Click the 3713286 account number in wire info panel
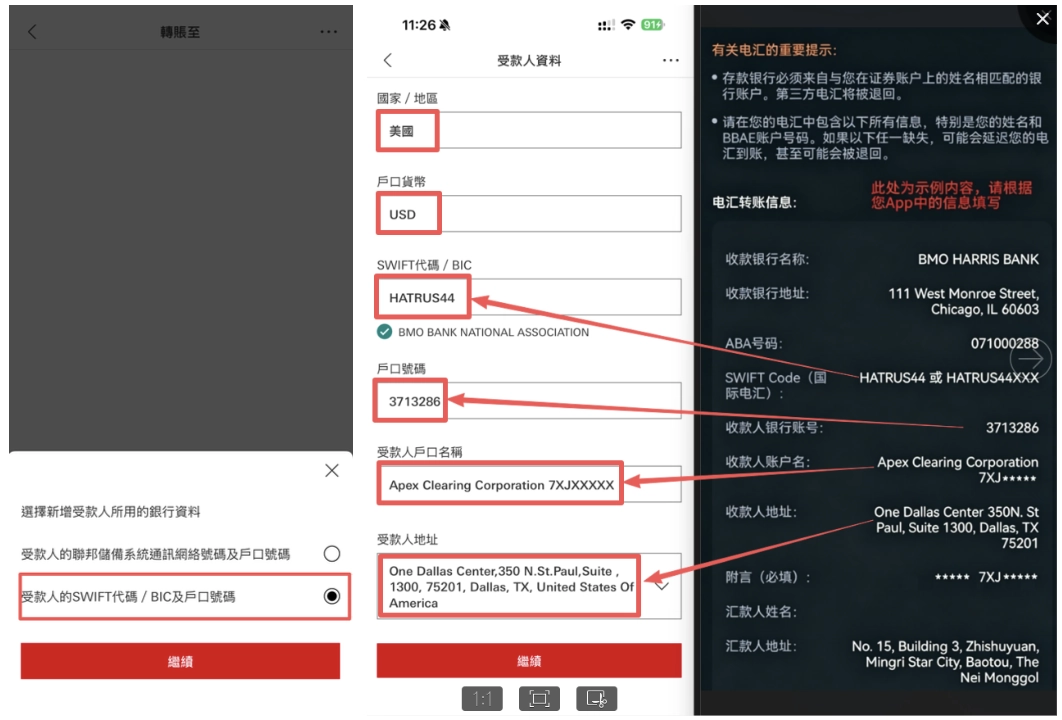This screenshot has width=1062, height=720. (x=1012, y=427)
